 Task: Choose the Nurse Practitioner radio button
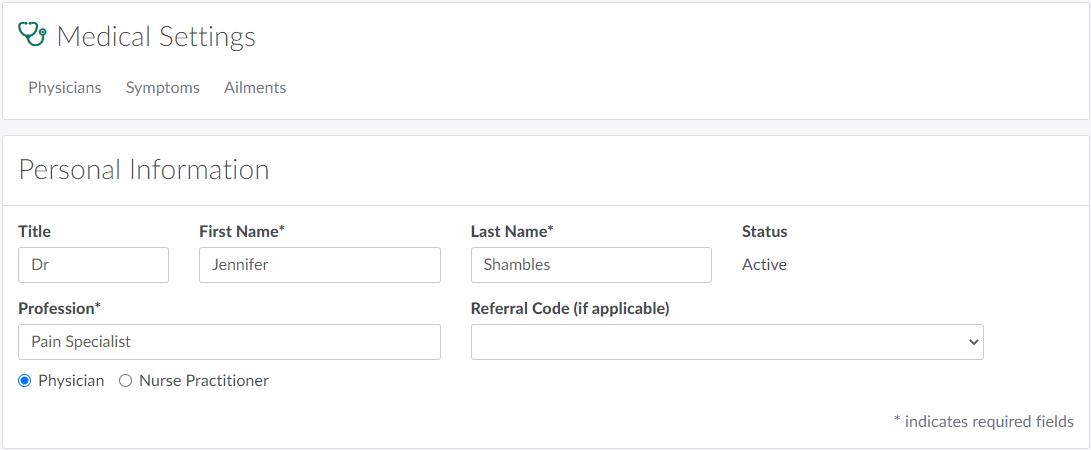(126, 381)
